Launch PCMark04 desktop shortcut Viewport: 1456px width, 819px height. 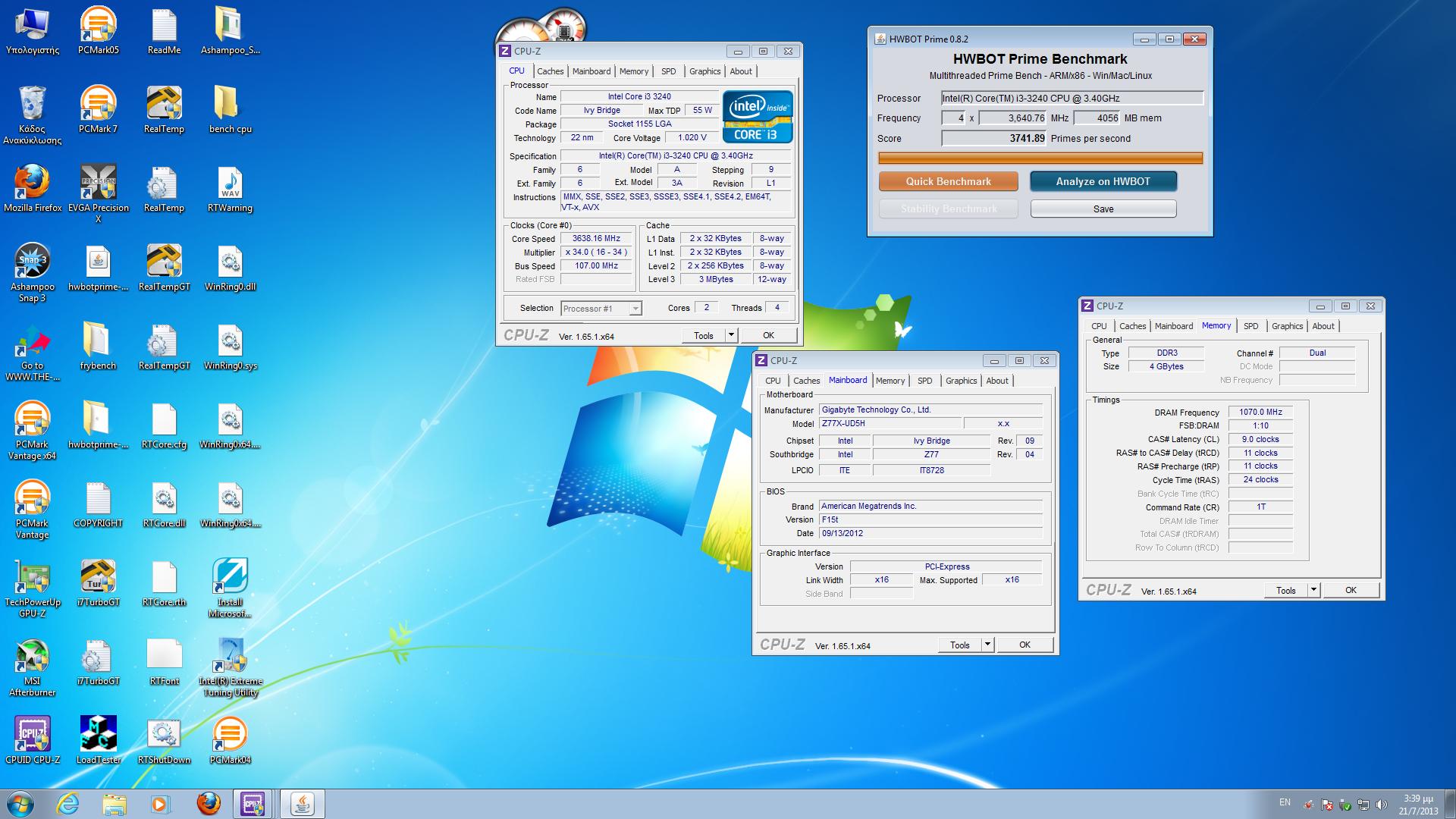(x=230, y=740)
